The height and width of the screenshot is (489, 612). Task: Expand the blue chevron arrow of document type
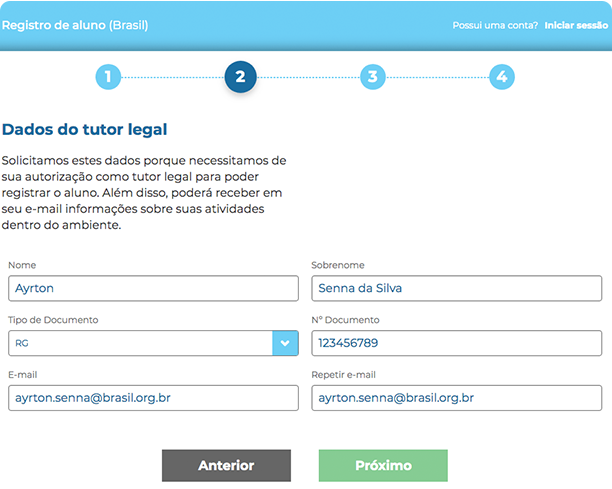click(x=285, y=343)
